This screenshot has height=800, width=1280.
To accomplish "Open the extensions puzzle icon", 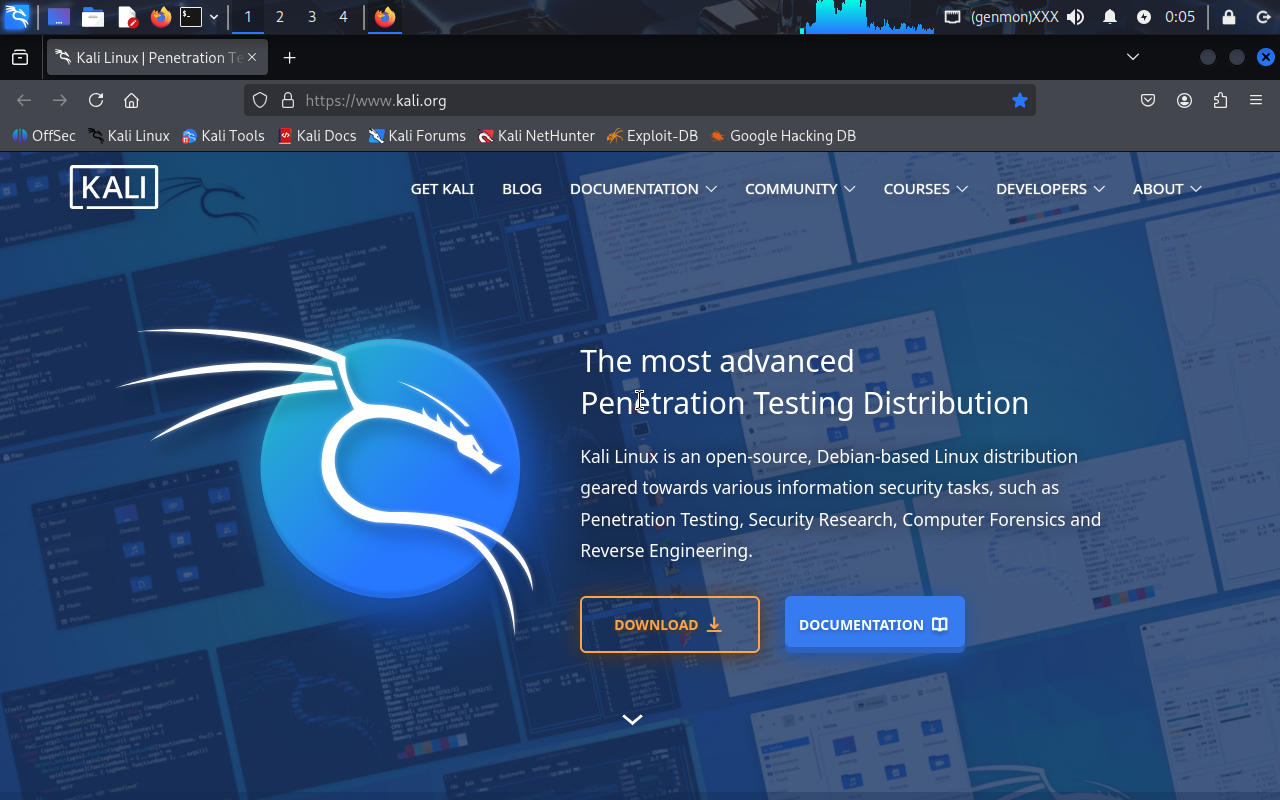I will [1220, 100].
